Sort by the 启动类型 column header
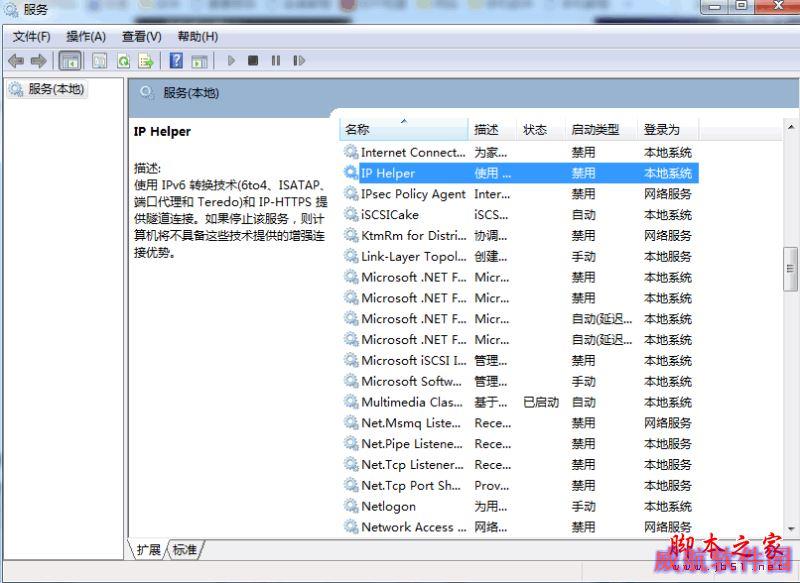The width and height of the screenshot is (800, 583). pyautogui.click(x=596, y=130)
